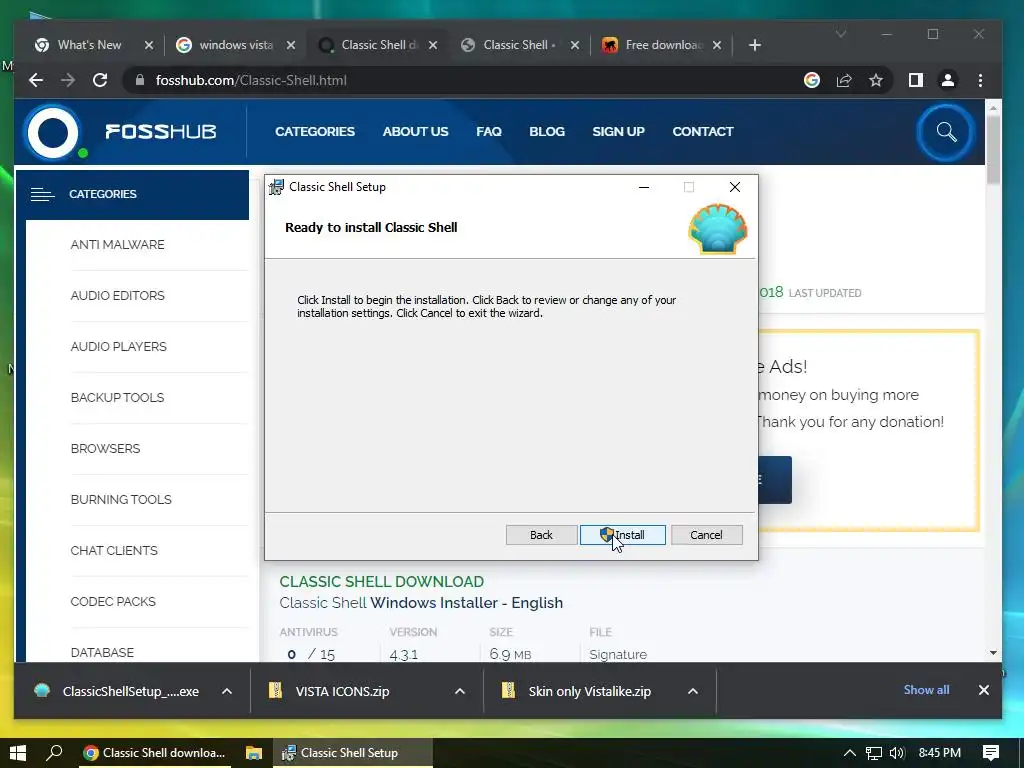Click the Google icon in address bar
The width and height of the screenshot is (1024, 768).
tap(812, 80)
